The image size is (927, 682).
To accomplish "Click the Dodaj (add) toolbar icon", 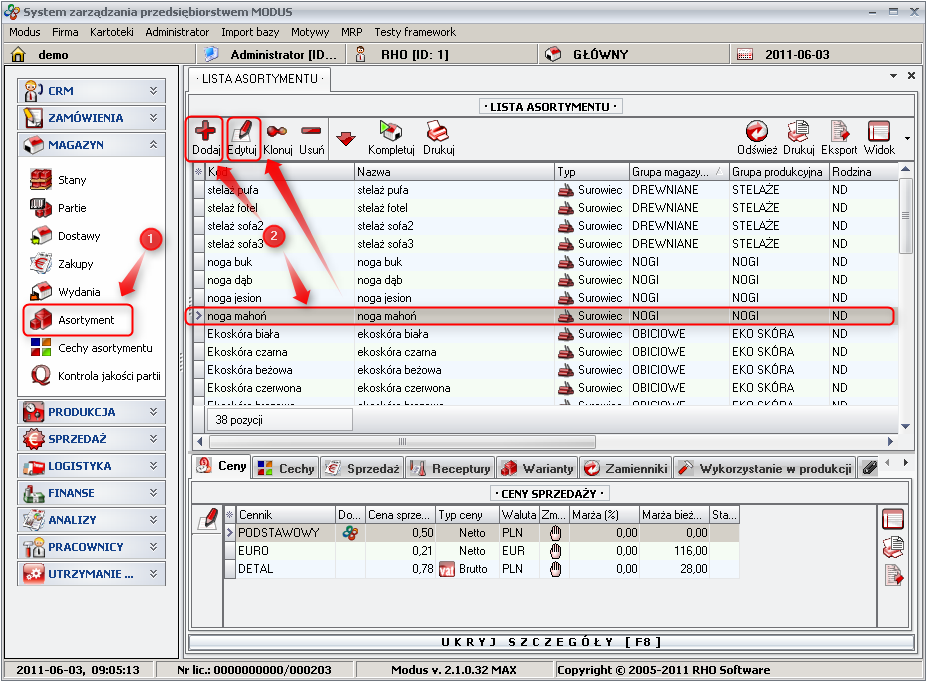I will (204, 131).
